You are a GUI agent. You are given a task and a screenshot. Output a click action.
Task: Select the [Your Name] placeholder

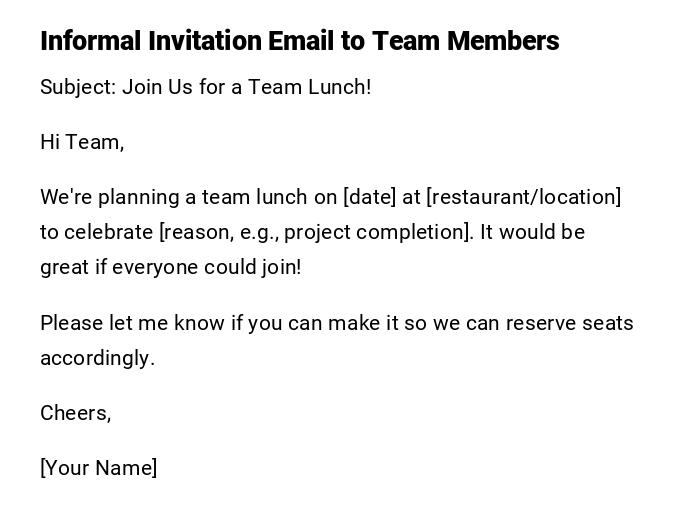[98, 468]
